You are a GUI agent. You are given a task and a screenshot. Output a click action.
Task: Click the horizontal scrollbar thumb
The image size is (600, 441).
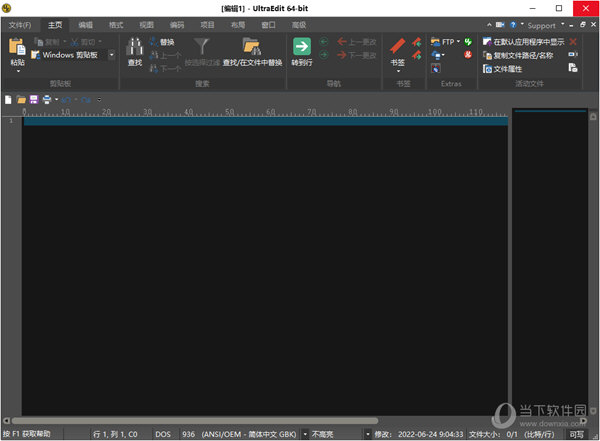195,421
